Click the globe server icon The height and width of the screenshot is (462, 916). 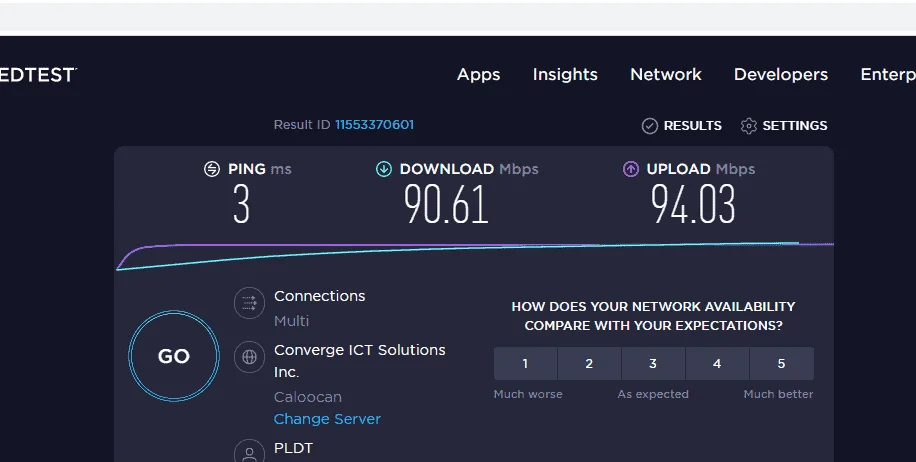pyautogui.click(x=249, y=357)
